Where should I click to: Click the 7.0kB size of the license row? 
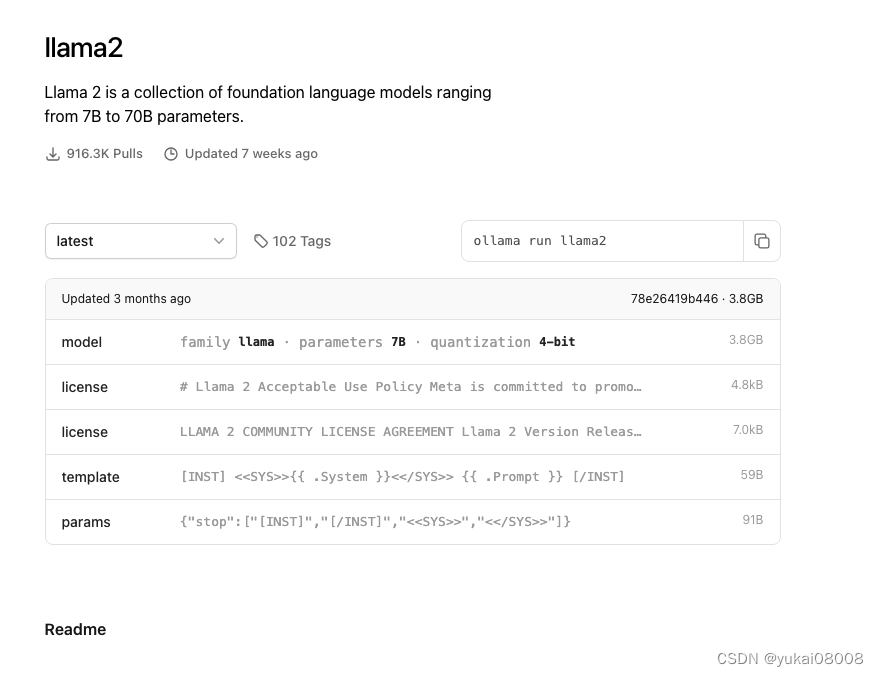click(x=748, y=429)
